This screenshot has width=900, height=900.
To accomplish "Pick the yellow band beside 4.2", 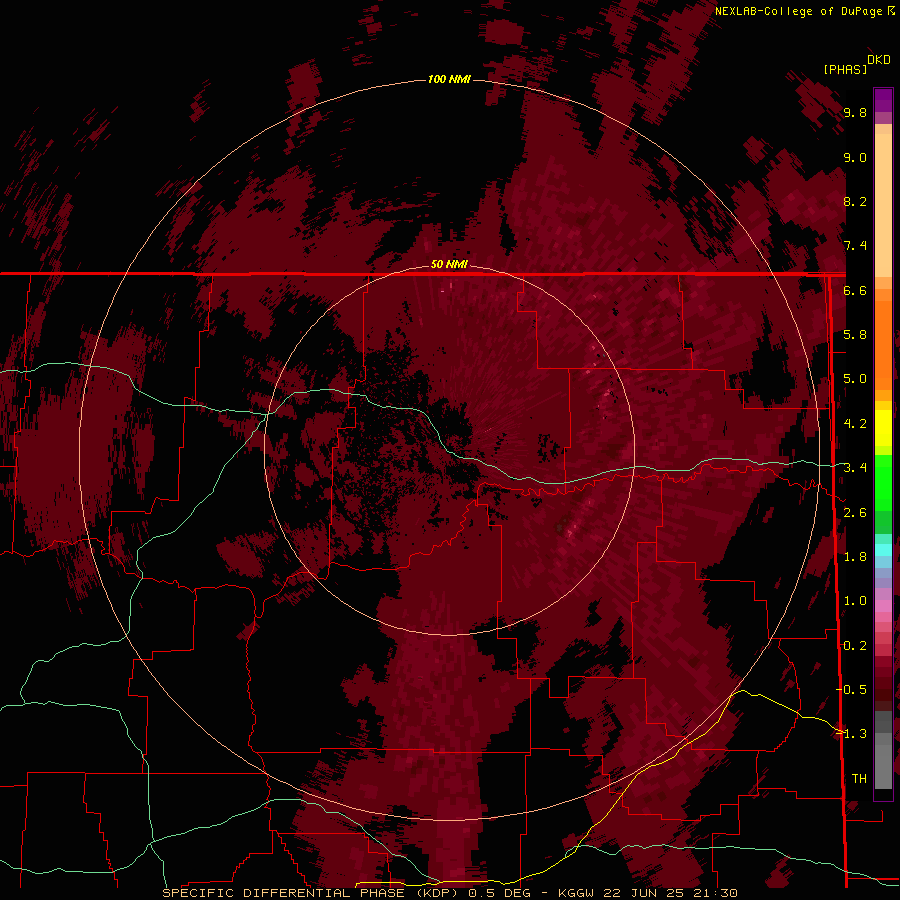I will pos(883,428).
